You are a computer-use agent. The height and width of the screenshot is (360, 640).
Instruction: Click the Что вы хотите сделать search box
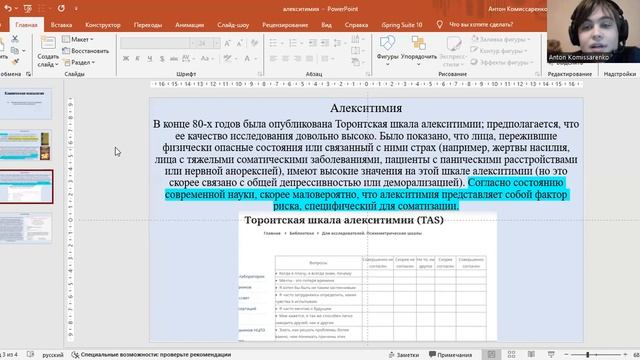coord(481,24)
